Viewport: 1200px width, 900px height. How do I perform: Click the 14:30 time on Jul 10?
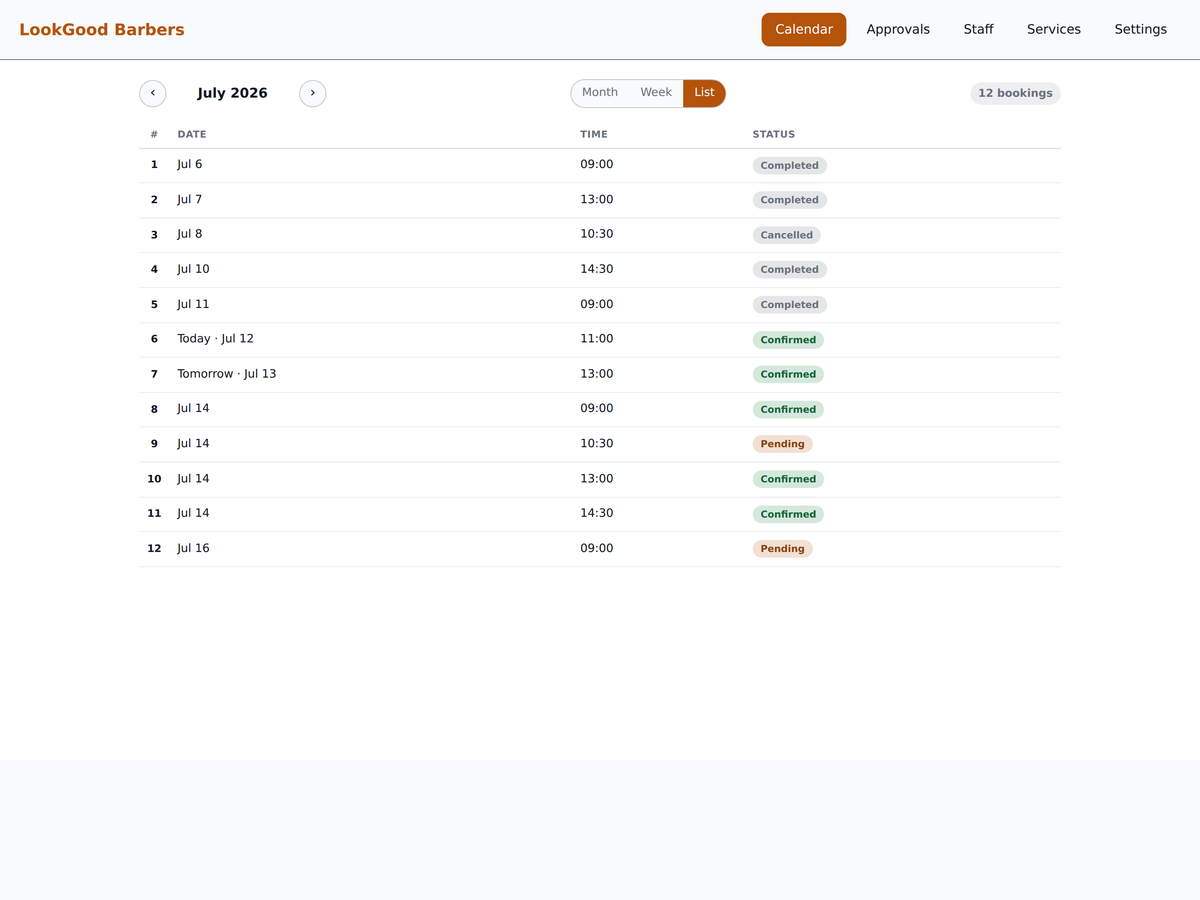597,269
